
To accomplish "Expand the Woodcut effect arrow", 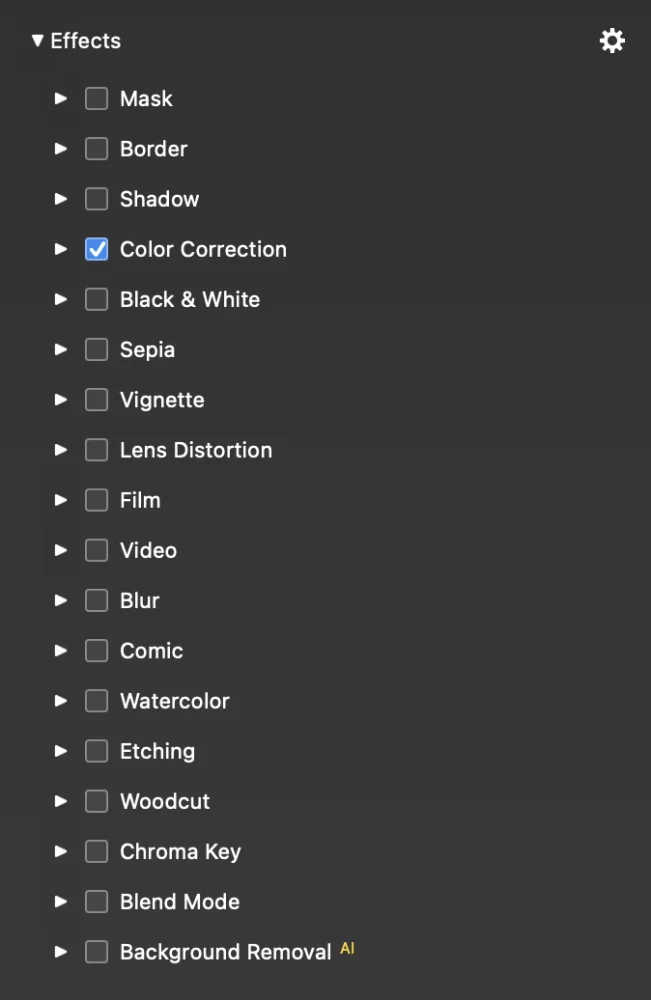I will coord(61,801).
